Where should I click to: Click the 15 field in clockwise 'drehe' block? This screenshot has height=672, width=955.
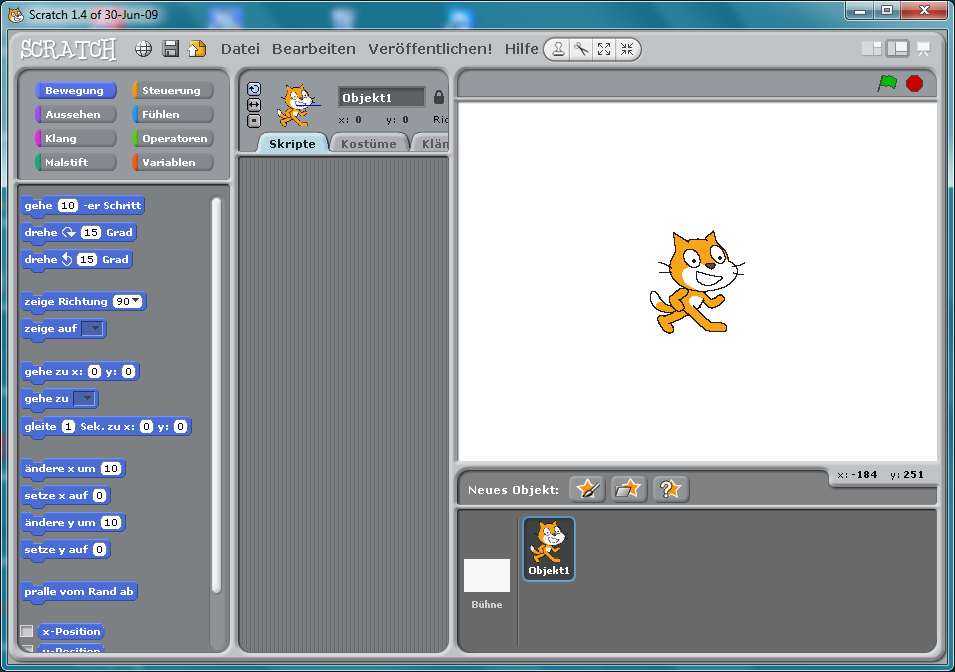click(91, 232)
